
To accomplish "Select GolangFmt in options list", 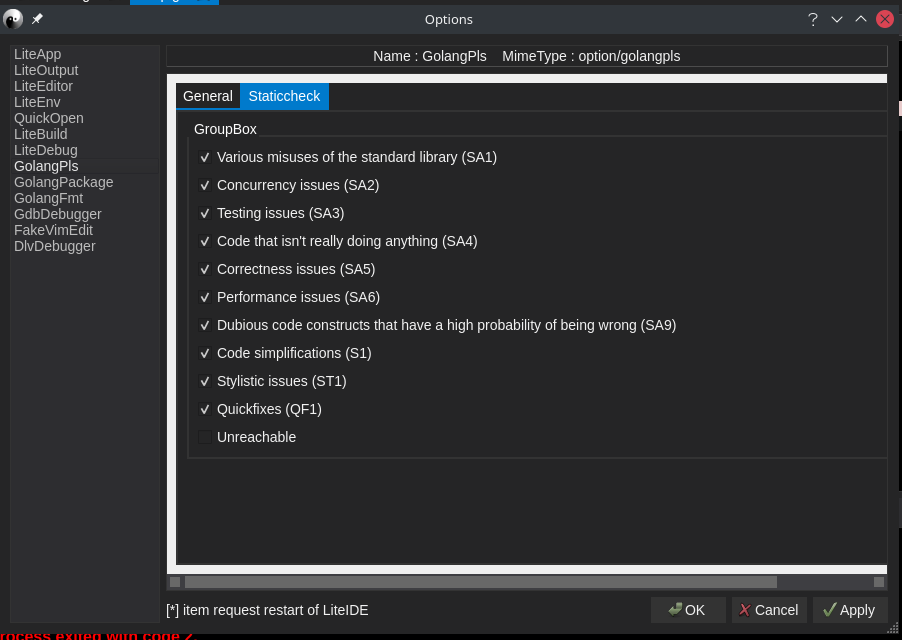I will (85, 198).
